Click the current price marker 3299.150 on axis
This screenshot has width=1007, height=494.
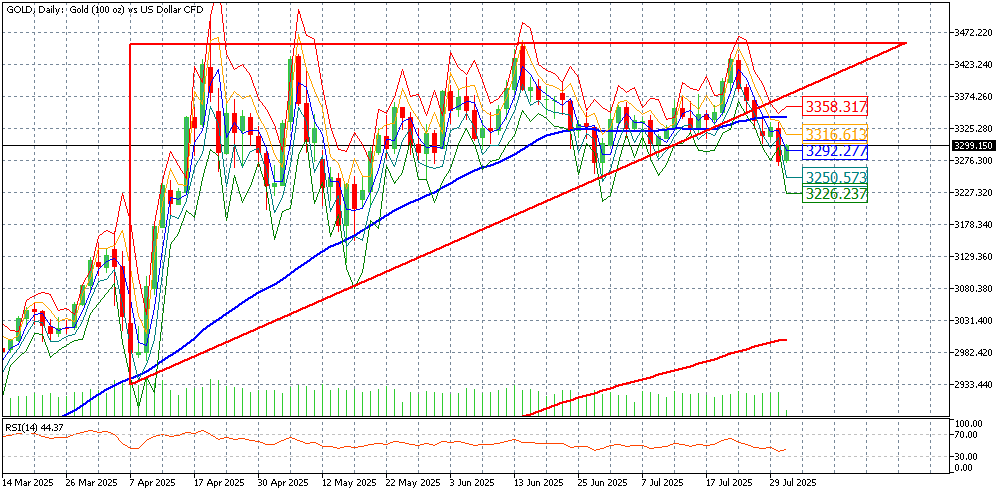pos(974,146)
